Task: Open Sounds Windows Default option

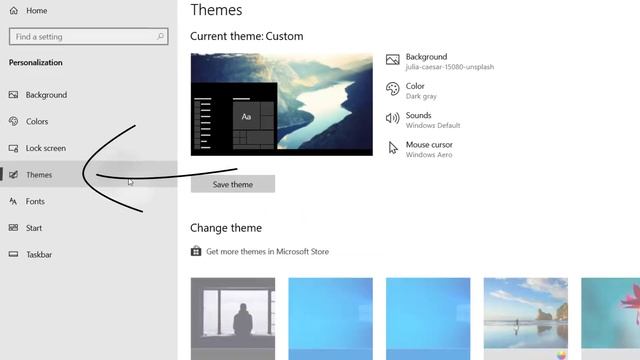Action: pos(433,120)
